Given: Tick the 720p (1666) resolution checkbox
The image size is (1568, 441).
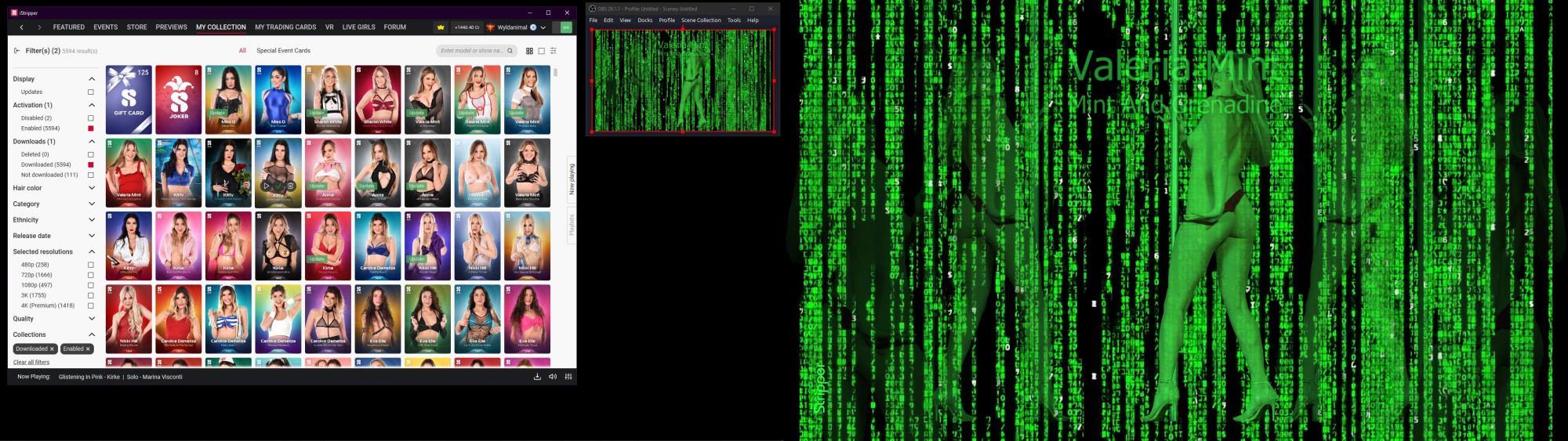Looking at the screenshot, I should click(x=91, y=275).
